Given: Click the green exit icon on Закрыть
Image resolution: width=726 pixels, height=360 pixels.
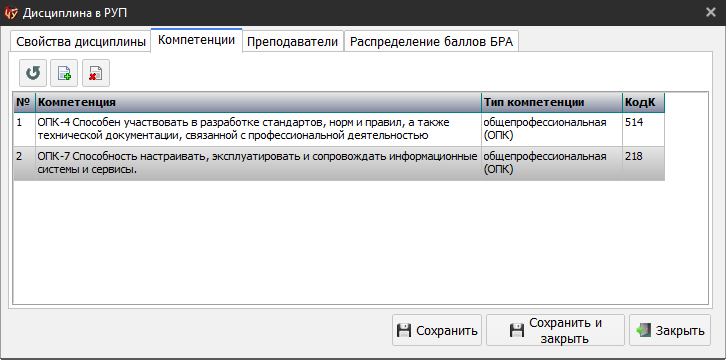Looking at the screenshot, I should tap(644, 330).
